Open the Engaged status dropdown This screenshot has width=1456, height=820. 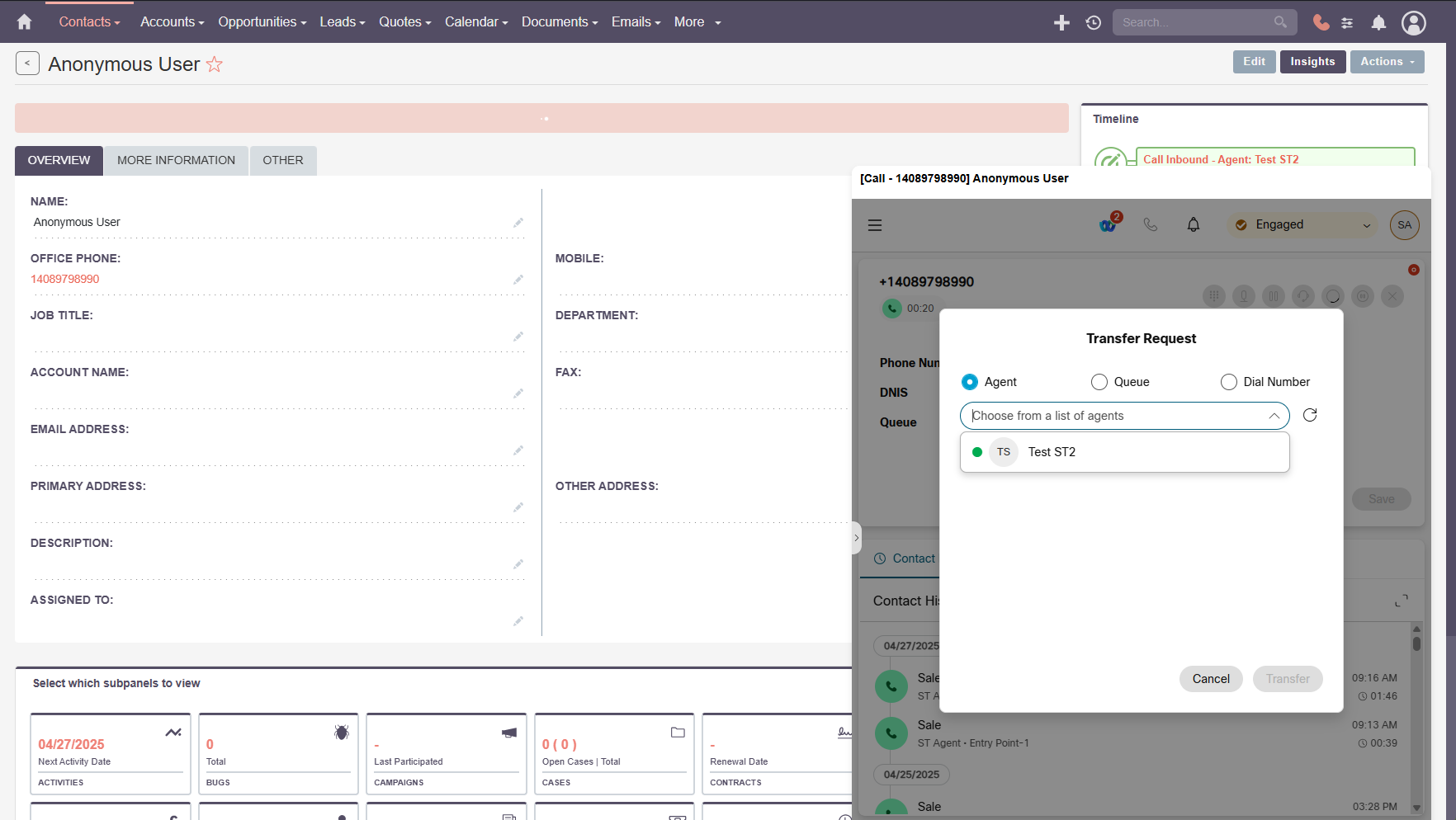click(x=1302, y=224)
